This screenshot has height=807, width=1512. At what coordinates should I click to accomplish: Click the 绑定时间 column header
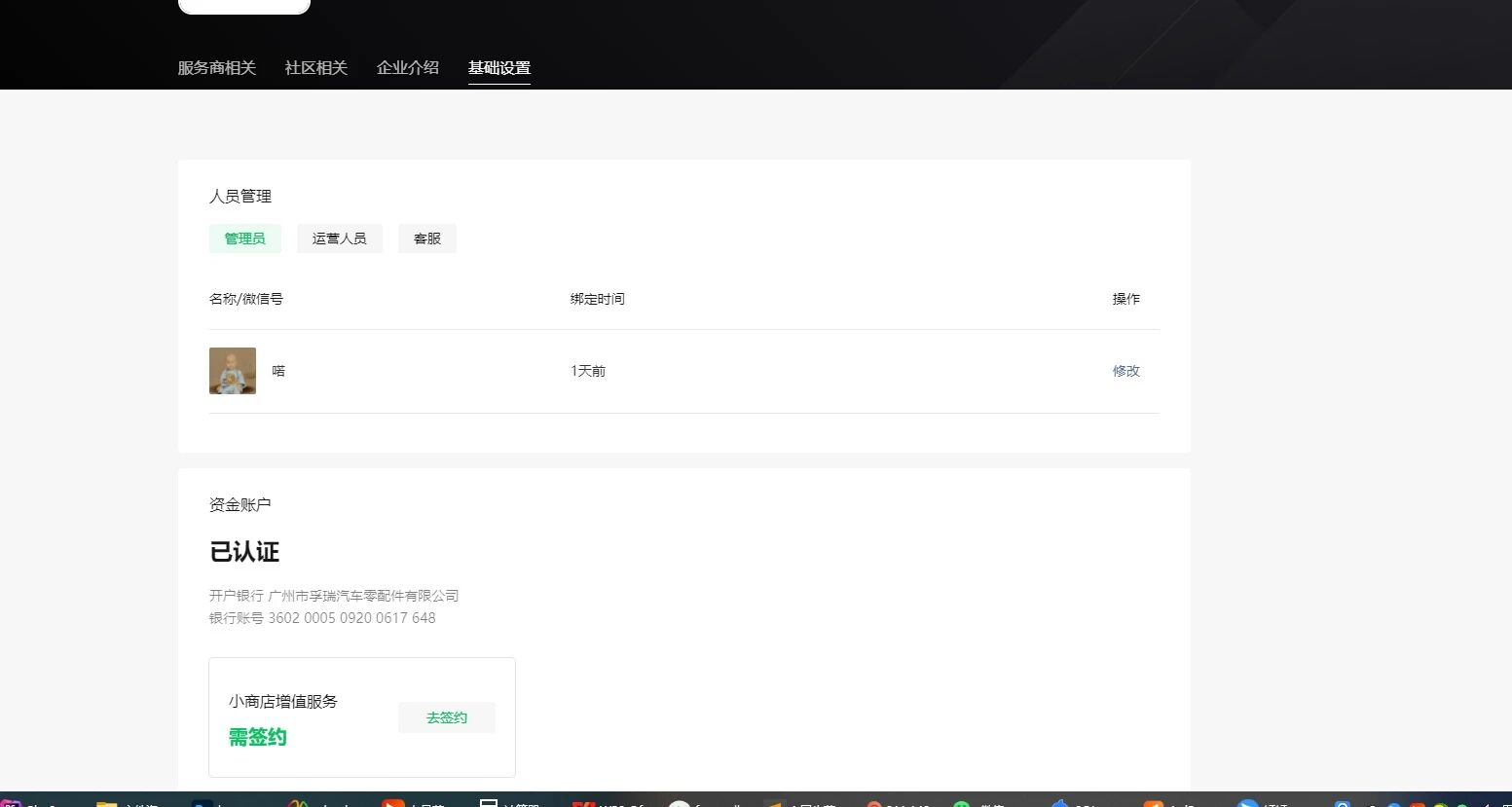point(597,299)
